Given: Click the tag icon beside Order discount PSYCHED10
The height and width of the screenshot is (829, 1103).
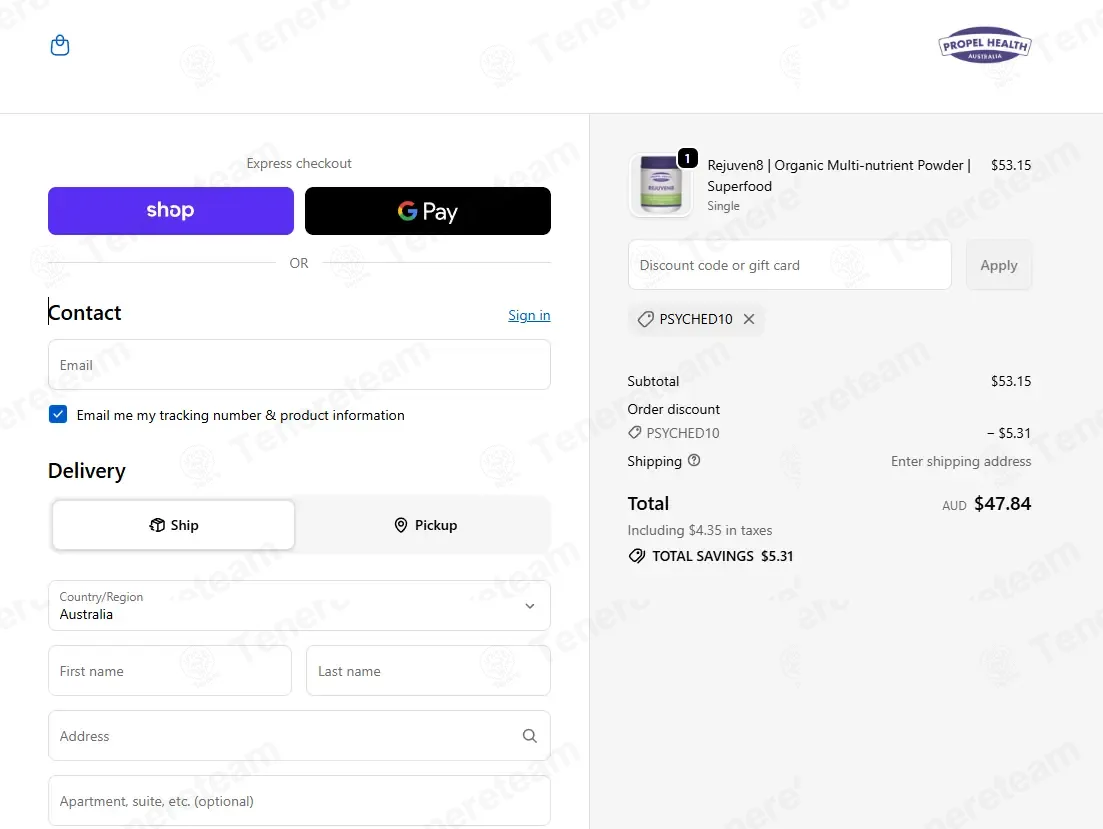Looking at the screenshot, I should (635, 433).
